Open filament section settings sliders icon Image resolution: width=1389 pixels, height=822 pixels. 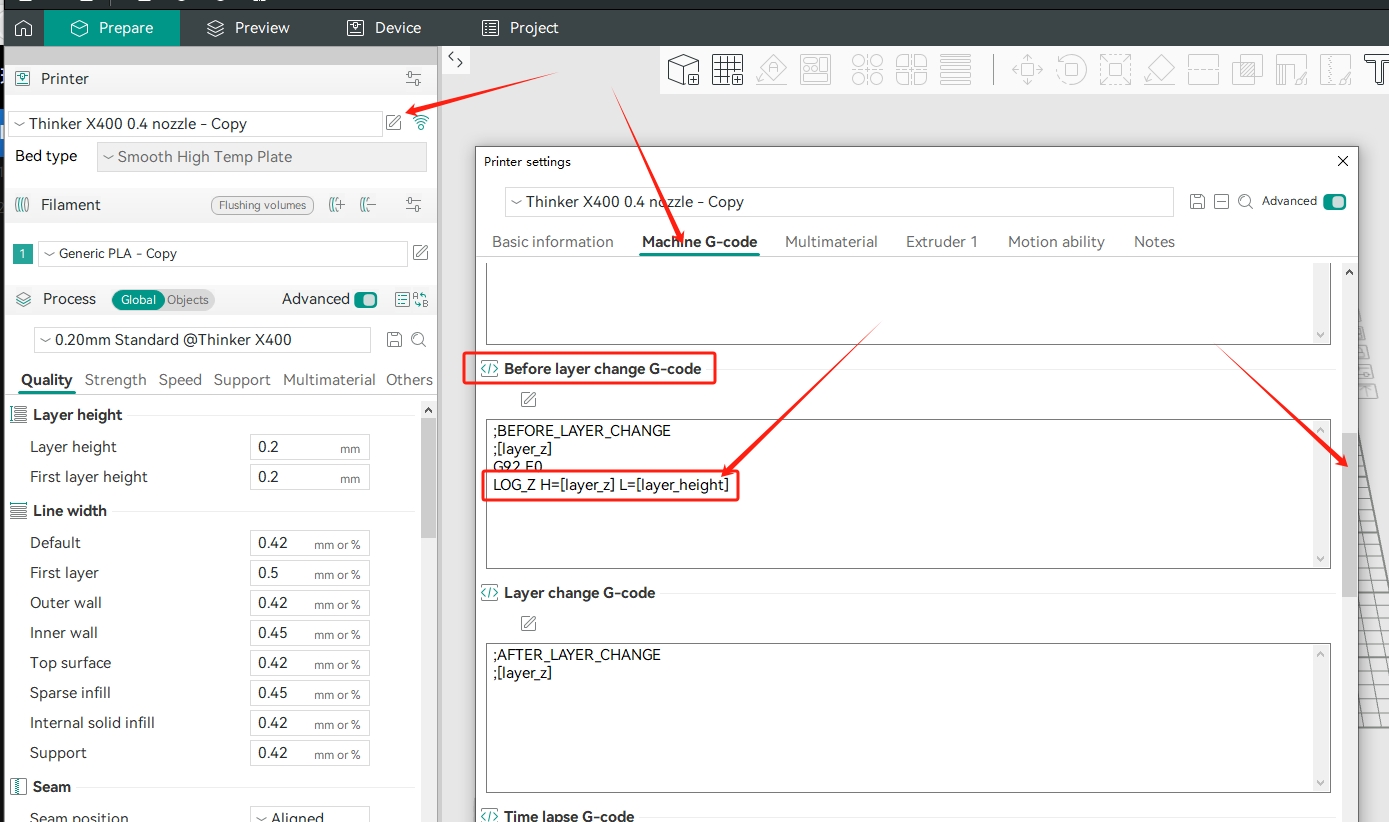413,205
